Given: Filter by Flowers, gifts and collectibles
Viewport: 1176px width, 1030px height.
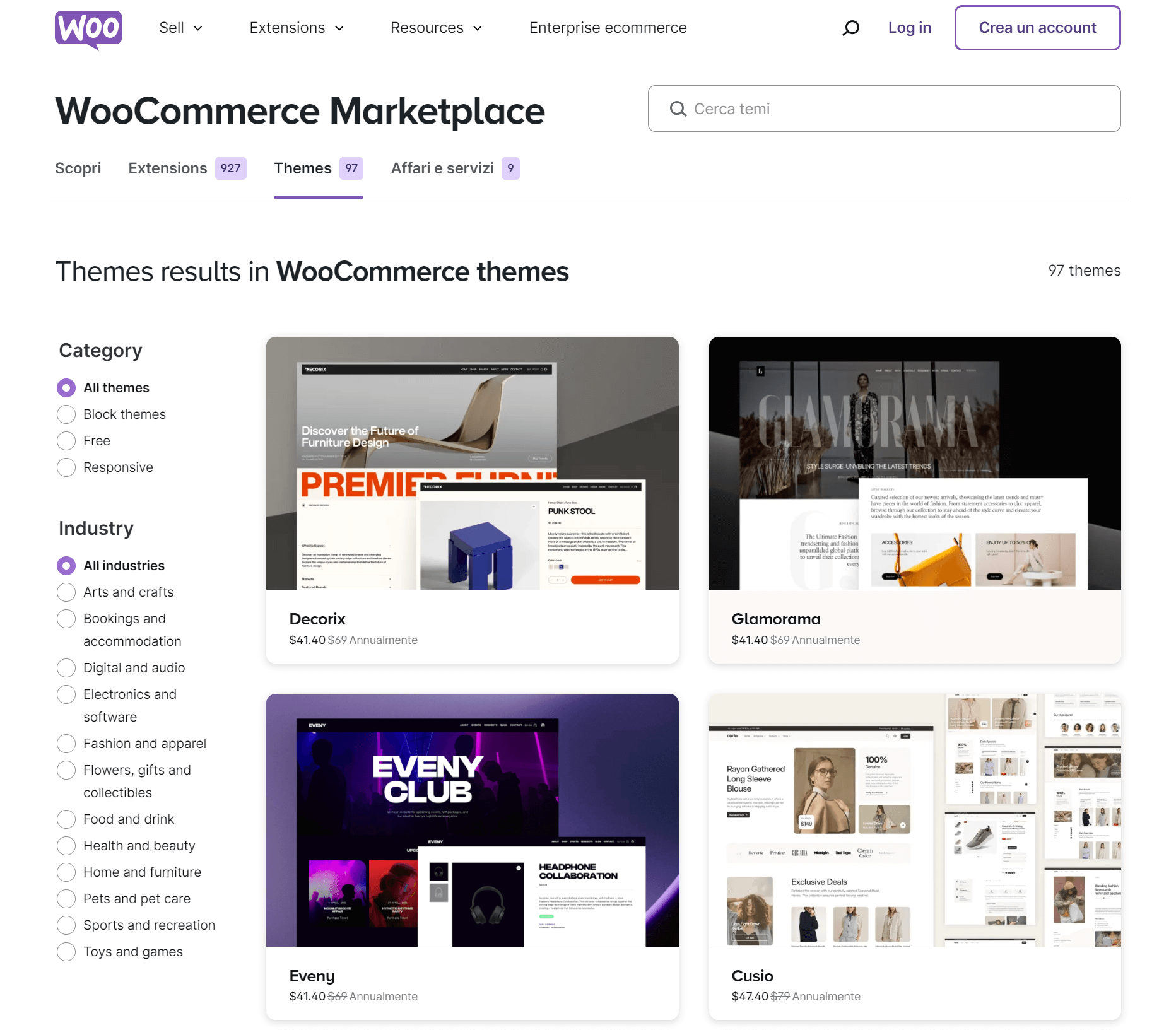Looking at the screenshot, I should click(66, 770).
